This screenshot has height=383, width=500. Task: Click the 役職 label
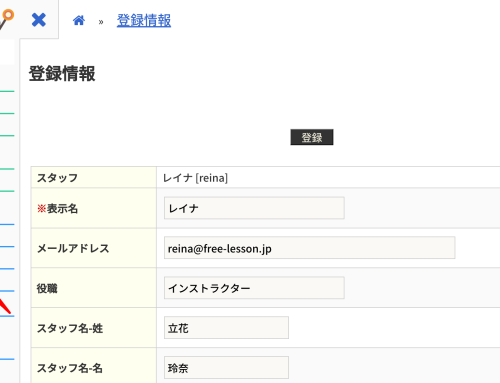[47, 288]
